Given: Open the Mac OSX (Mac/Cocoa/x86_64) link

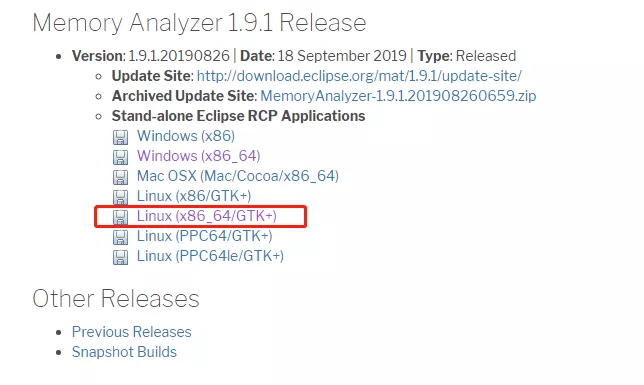Looking at the screenshot, I should pos(238,176).
